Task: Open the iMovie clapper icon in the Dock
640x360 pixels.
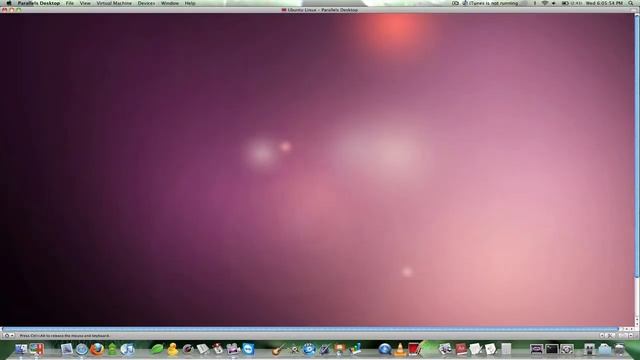Action: tap(233, 349)
